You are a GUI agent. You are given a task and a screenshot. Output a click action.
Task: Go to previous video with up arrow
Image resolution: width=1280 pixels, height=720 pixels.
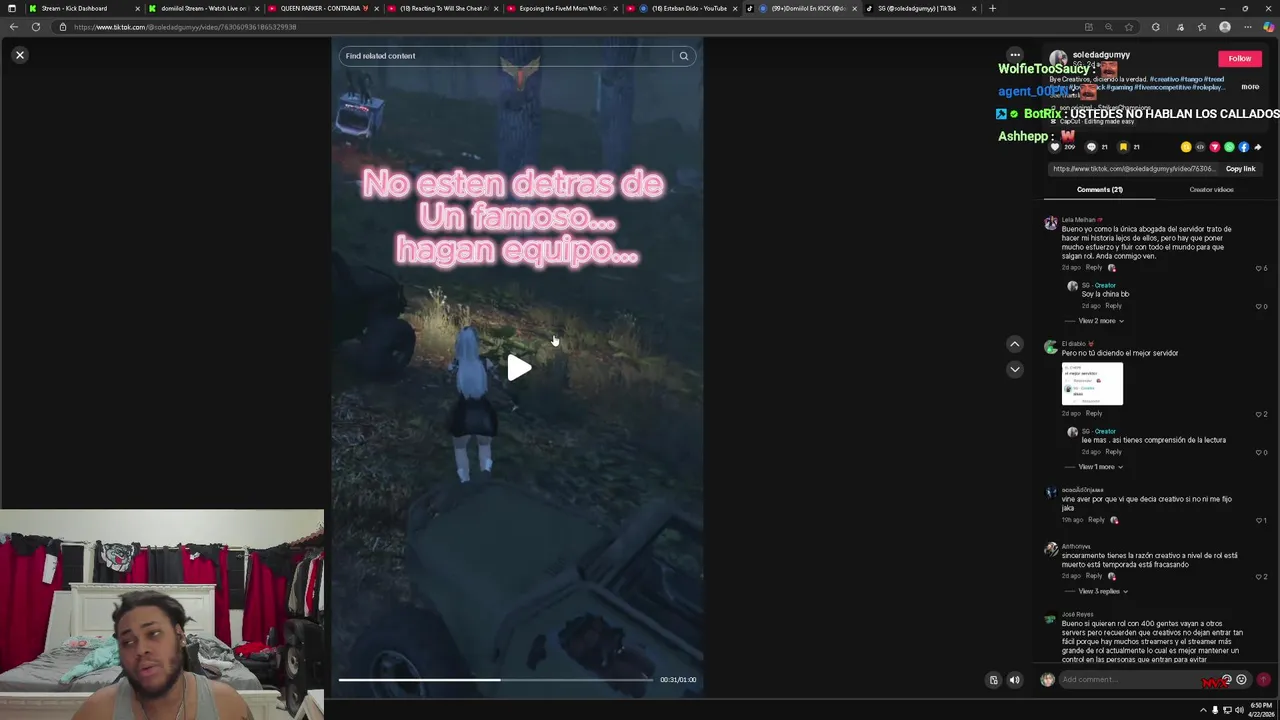(x=1015, y=344)
